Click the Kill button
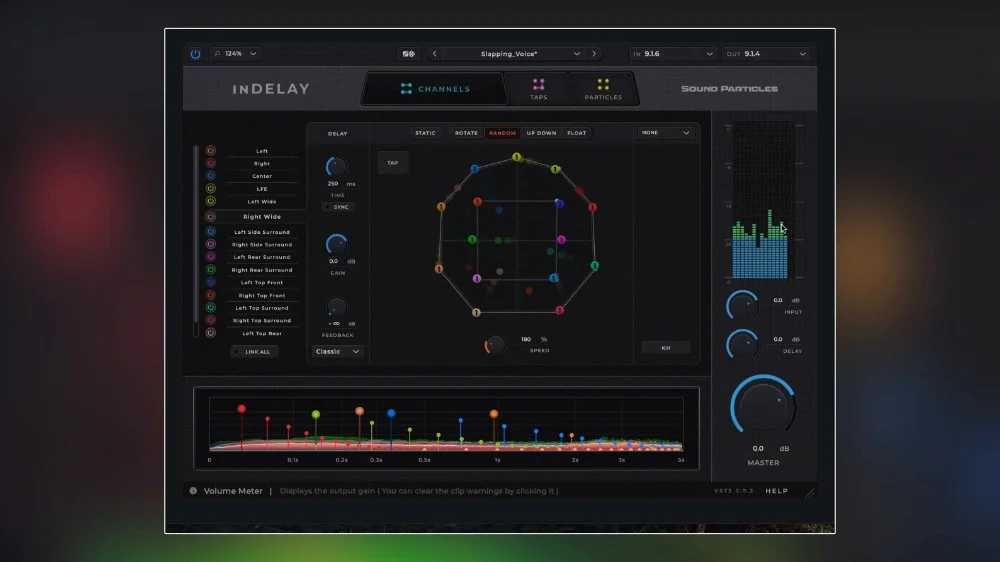 [x=666, y=348]
